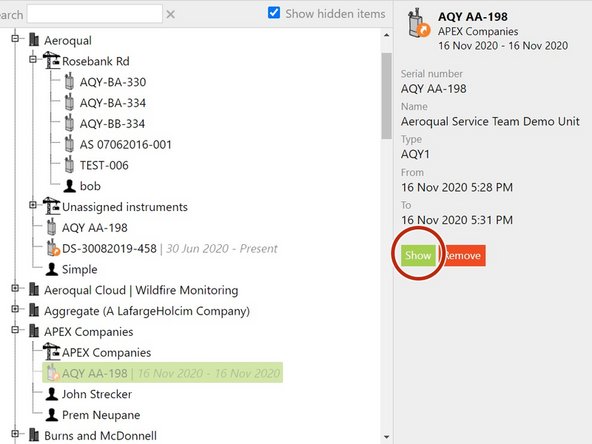Click the AQY AA-198 detail panel instrument icon
Image resolution: width=592 pixels, height=444 pixels.
pos(419,23)
